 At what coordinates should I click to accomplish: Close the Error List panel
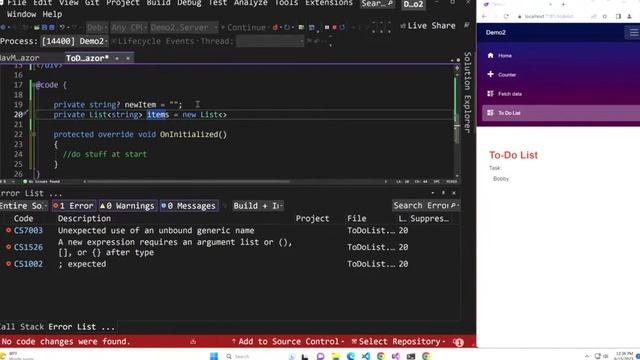click(x=454, y=193)
